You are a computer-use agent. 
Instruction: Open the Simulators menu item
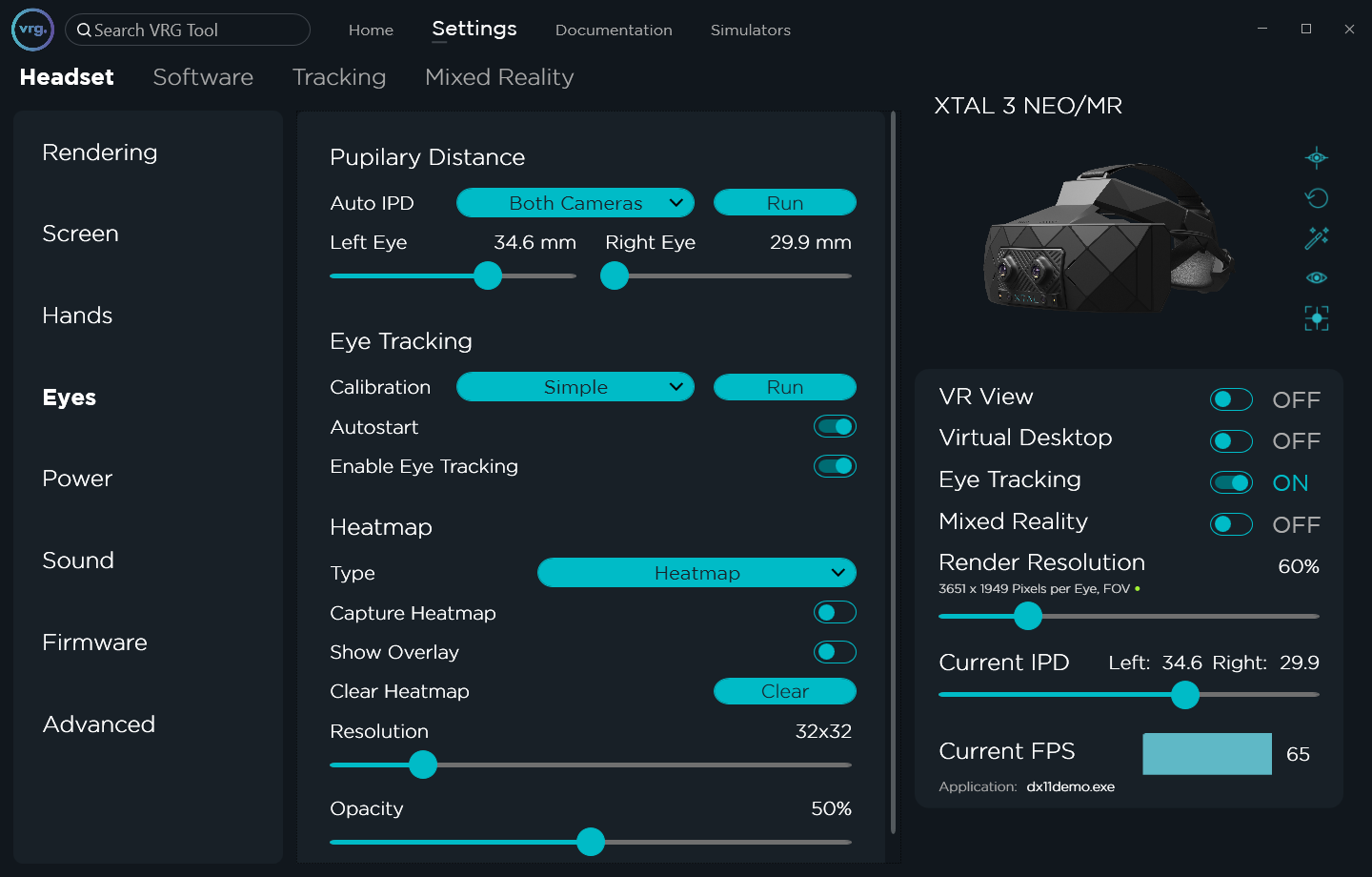(x=751, y=31)
